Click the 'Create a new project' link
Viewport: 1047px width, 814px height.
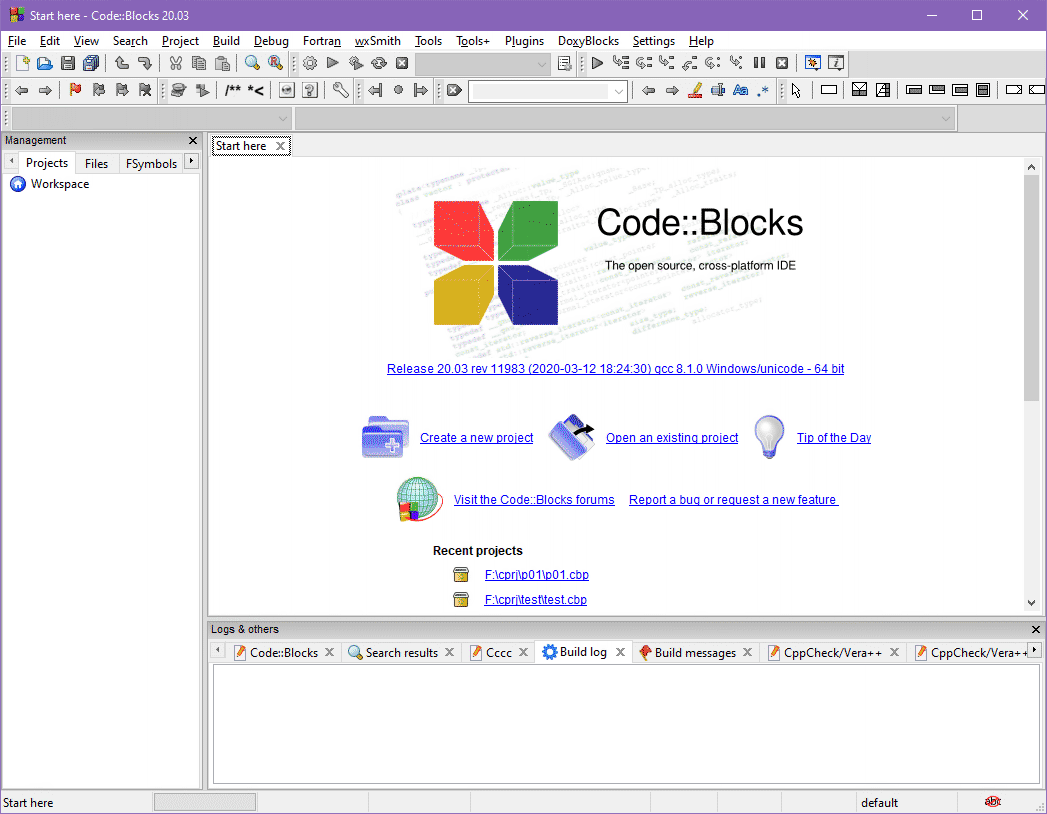tap(476, 438)
